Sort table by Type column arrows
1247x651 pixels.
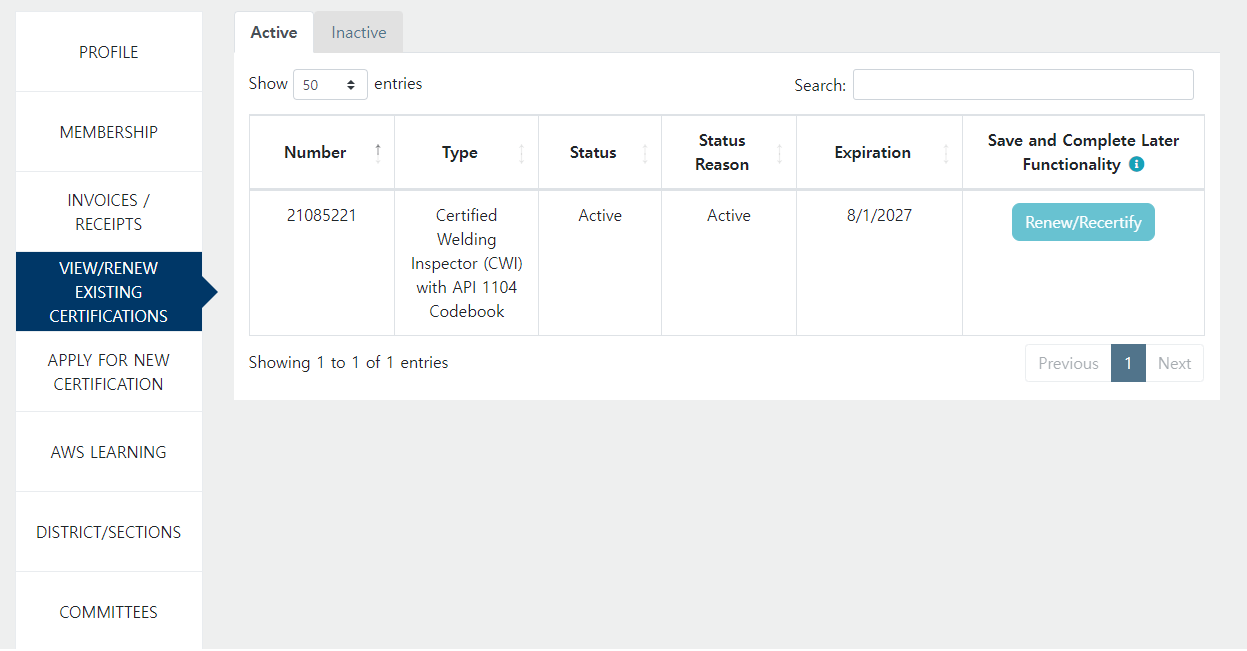[x=521, y=153]
